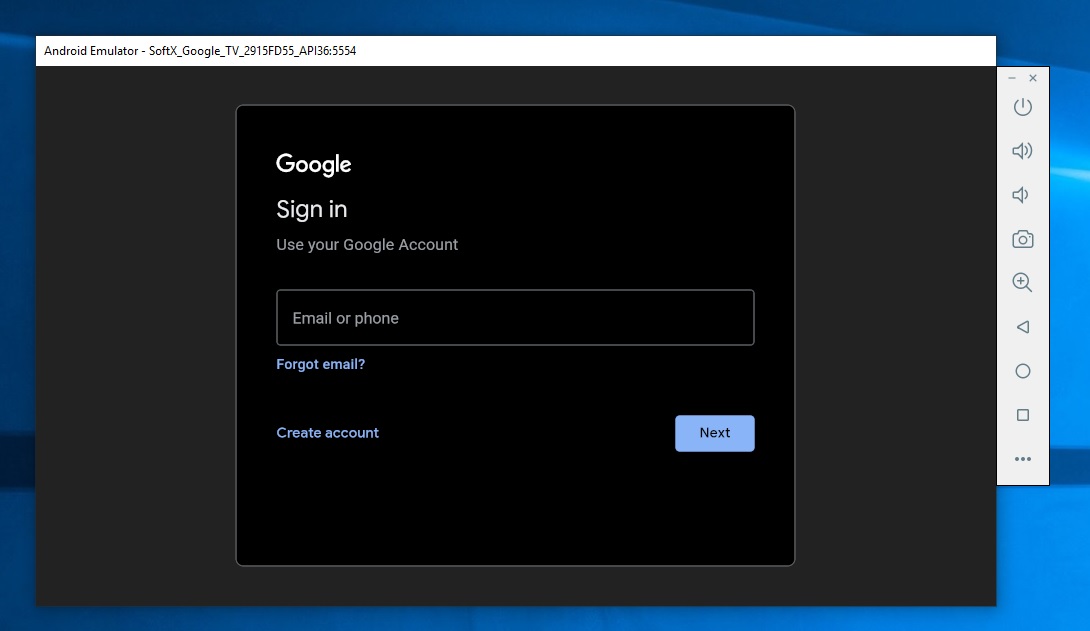This screenshot has height=631, width=1090.
Task: Focus the Email or phone field
Action: click(515, 318)
